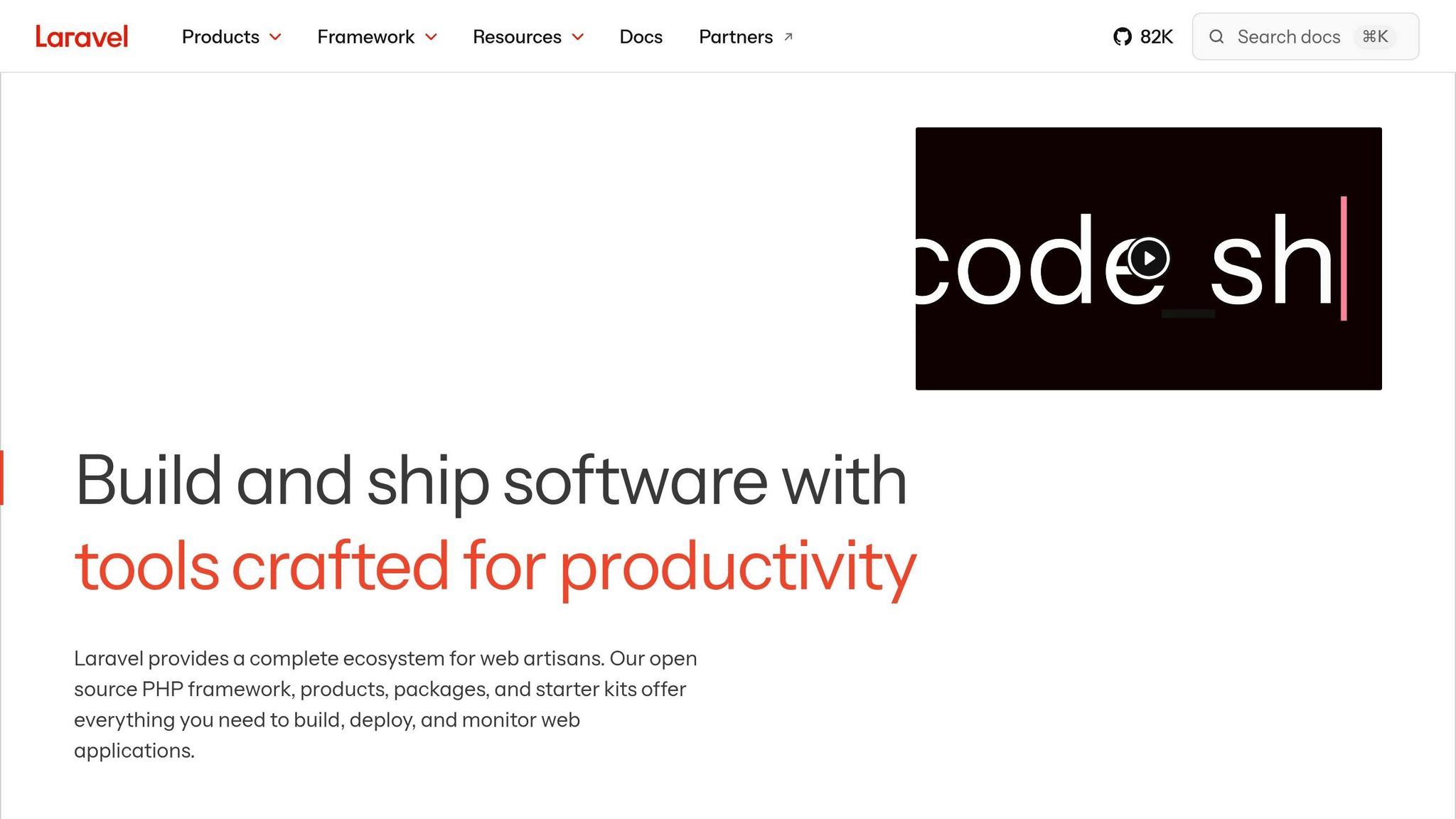Click the external link arrow next to Partners

tap(789, 37)
